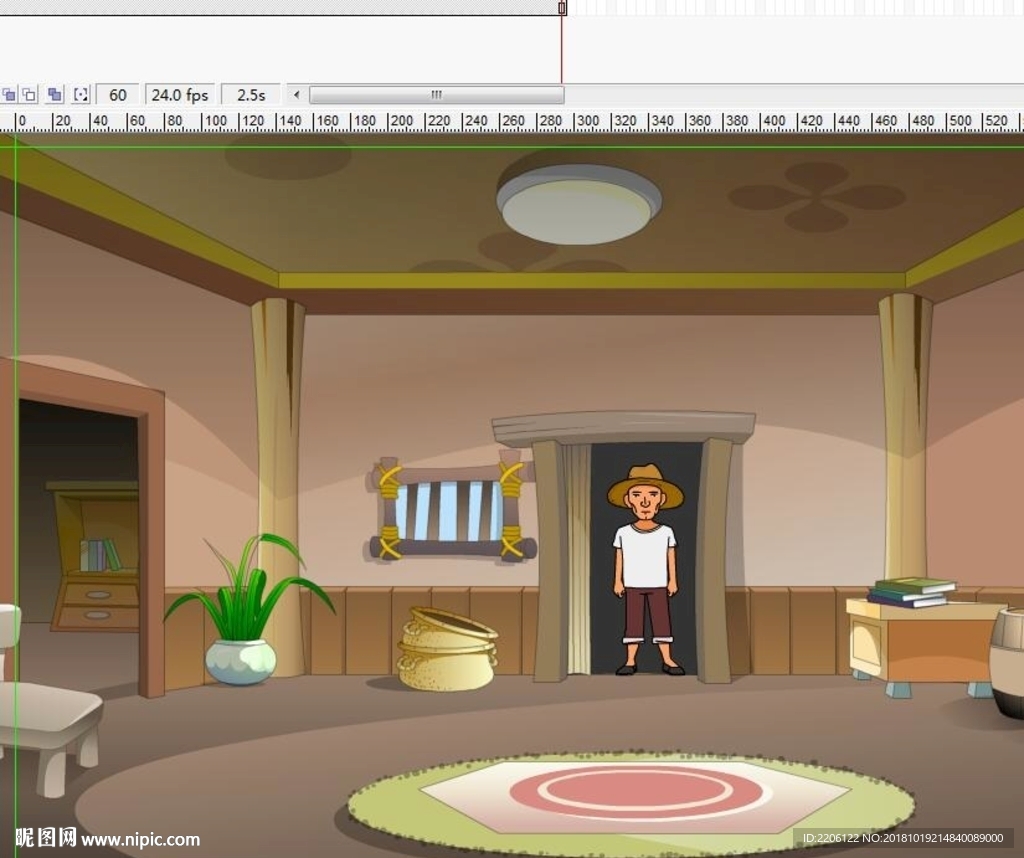
Task: Toggle the Onion Skin button
Action: point(8,95)
